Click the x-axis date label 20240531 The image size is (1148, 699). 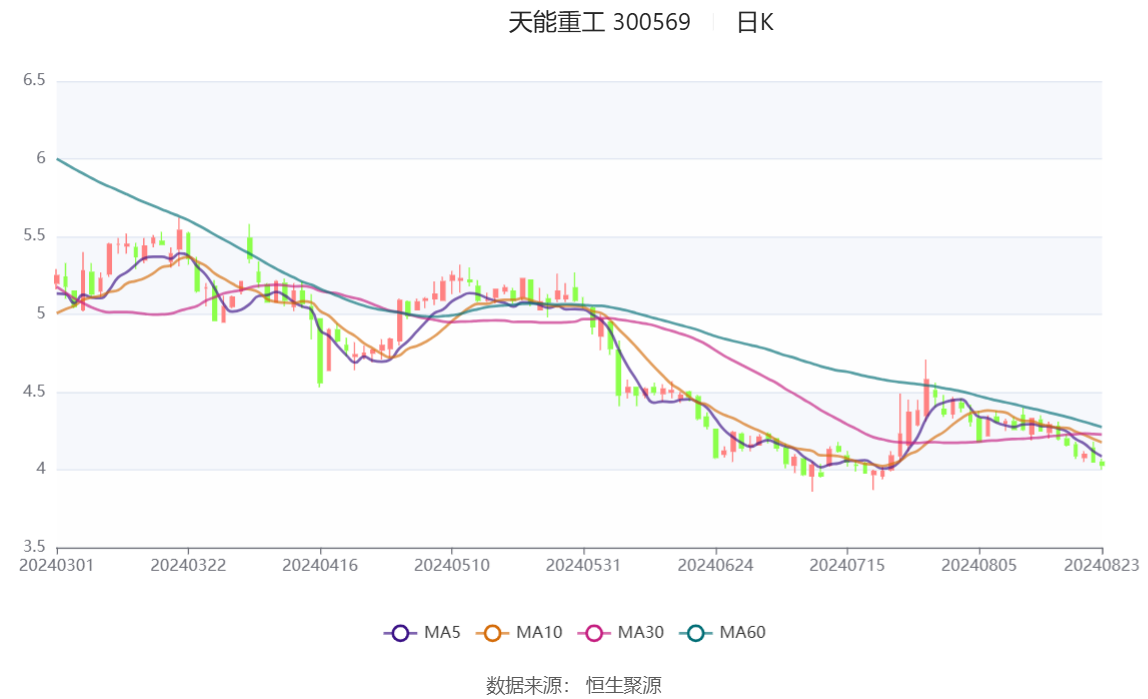tap(584, 565)
